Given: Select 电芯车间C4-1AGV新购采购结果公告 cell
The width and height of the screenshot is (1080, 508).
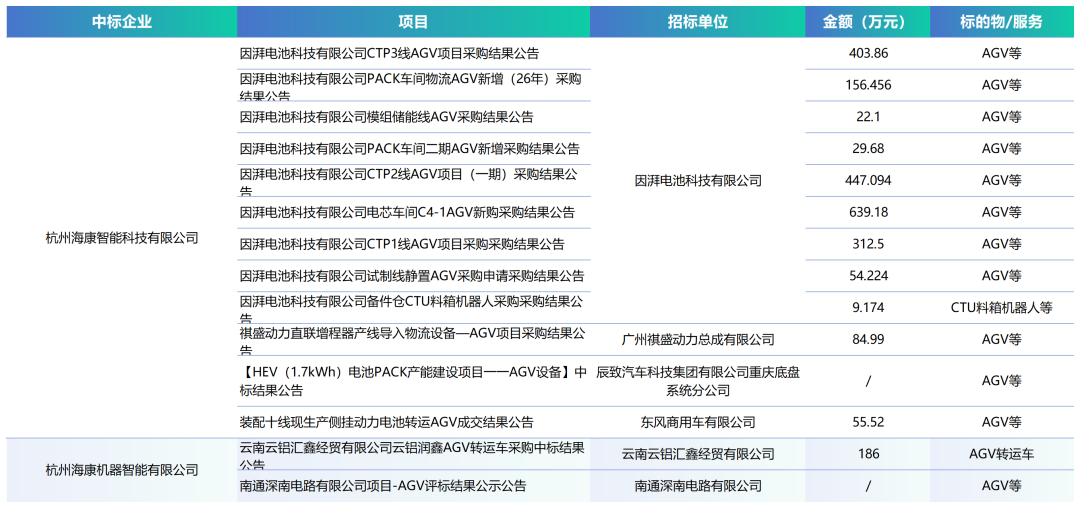Looking at the screenshot, I should 413,212.
